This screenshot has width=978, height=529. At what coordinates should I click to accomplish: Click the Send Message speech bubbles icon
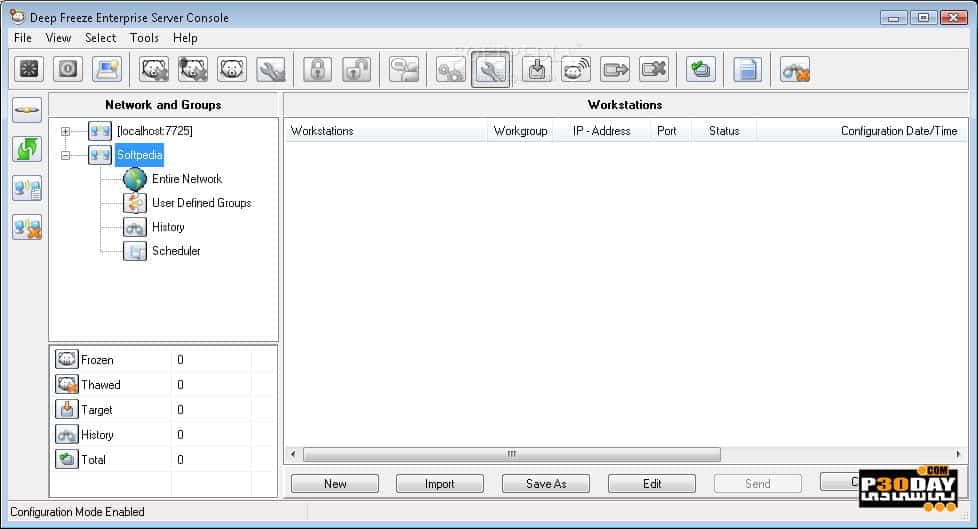tap(404, 69)
